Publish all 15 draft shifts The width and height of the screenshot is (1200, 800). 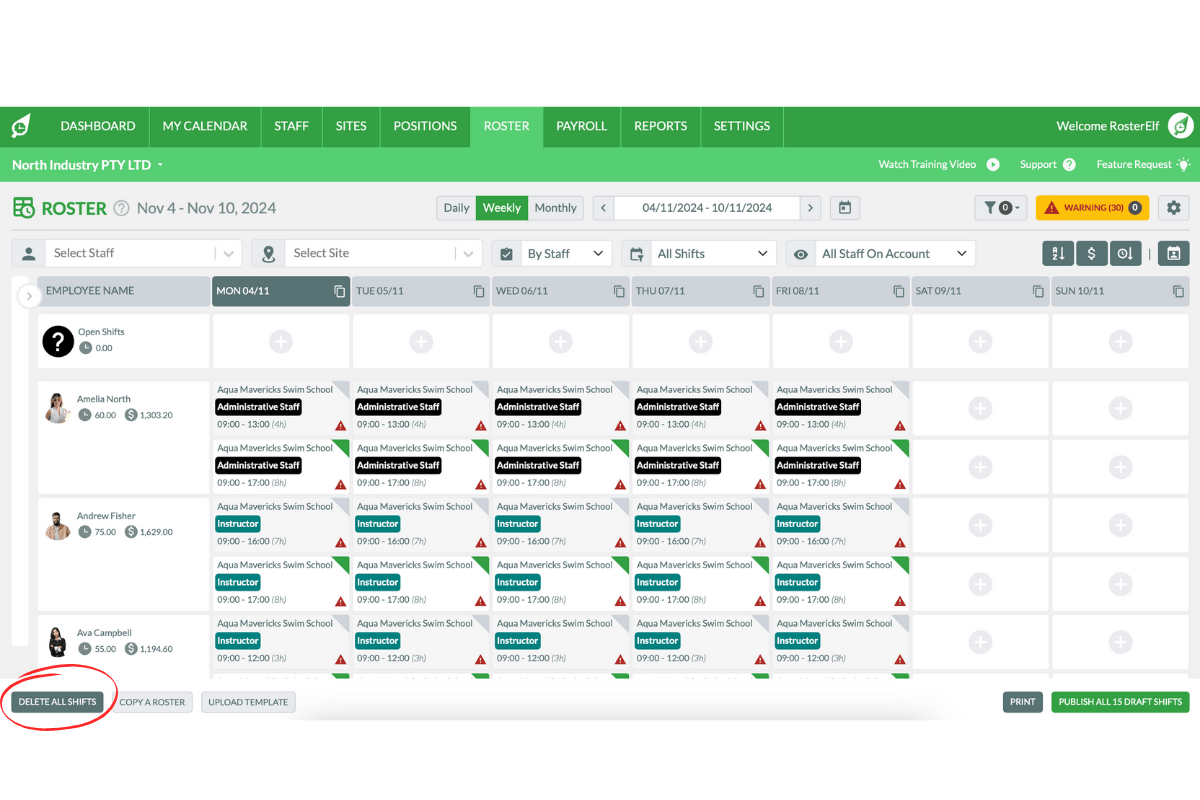1120,702
